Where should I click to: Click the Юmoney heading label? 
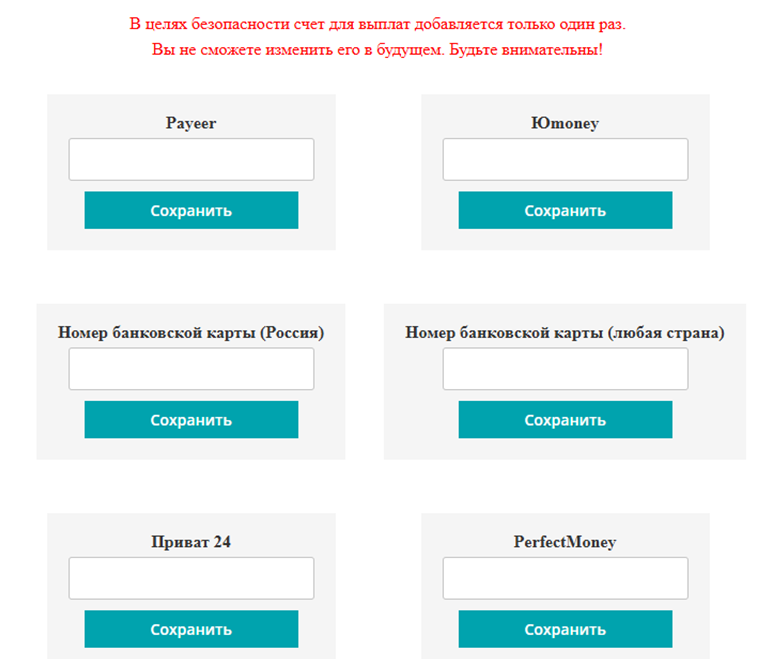[x=565, y=123]
